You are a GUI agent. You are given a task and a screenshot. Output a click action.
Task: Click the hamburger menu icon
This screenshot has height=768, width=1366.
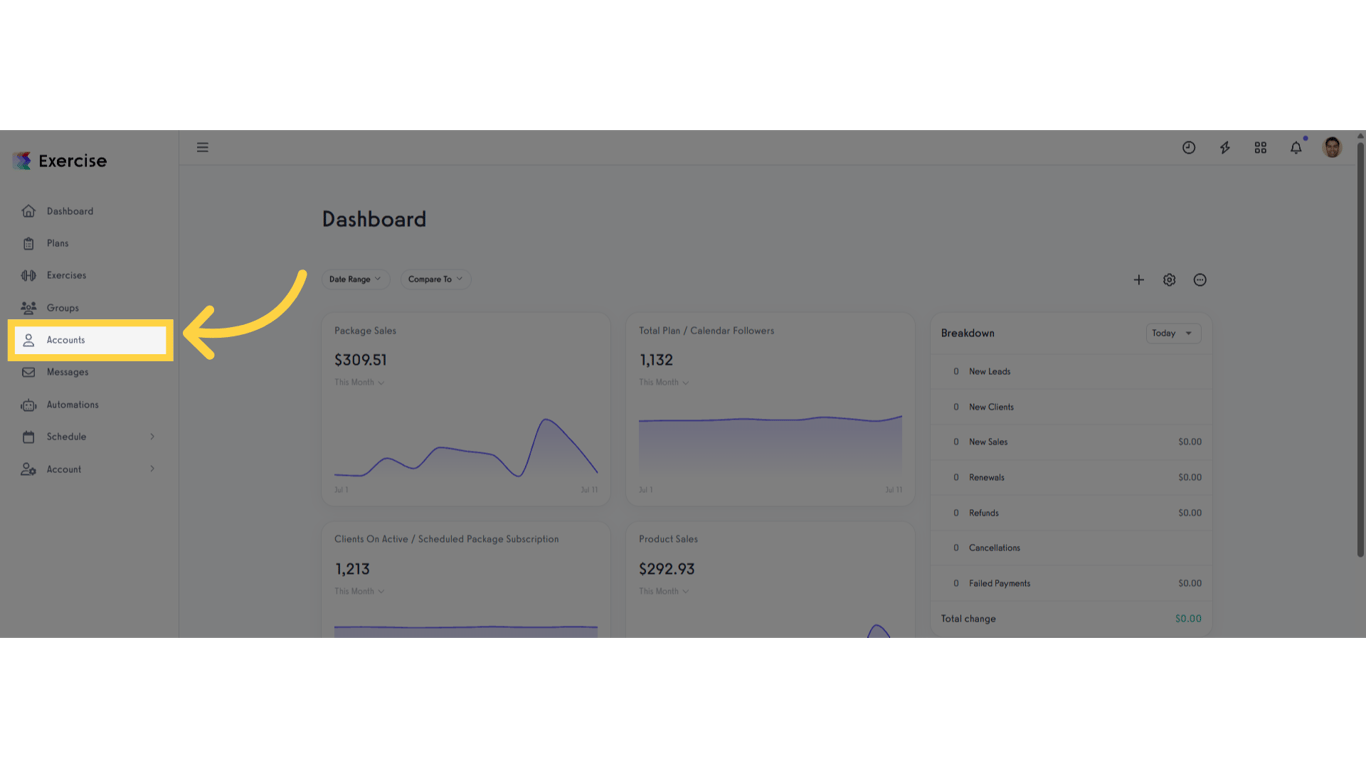coord(202,147)
